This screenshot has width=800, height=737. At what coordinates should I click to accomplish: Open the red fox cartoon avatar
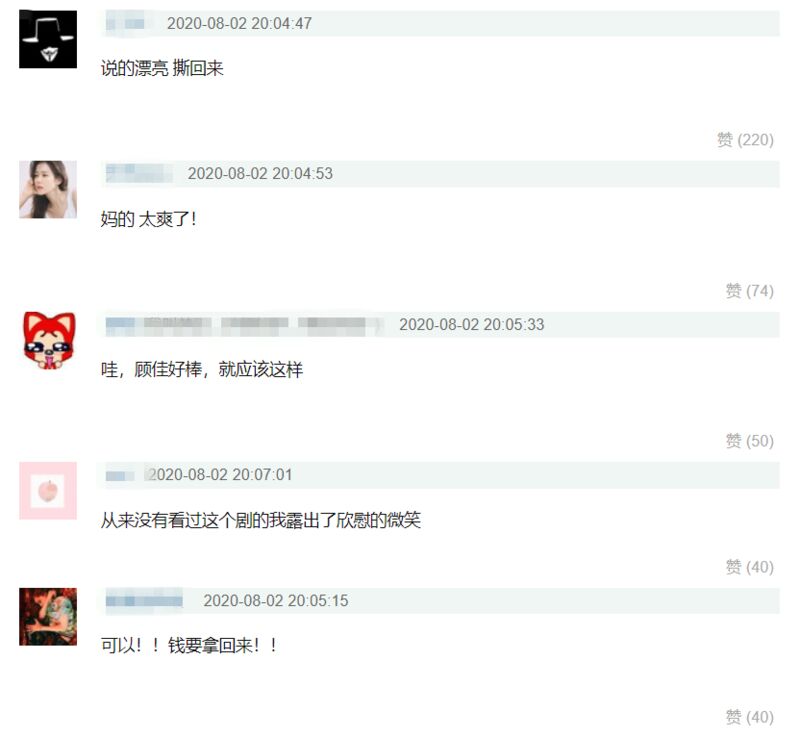click(x=49, y=341)
